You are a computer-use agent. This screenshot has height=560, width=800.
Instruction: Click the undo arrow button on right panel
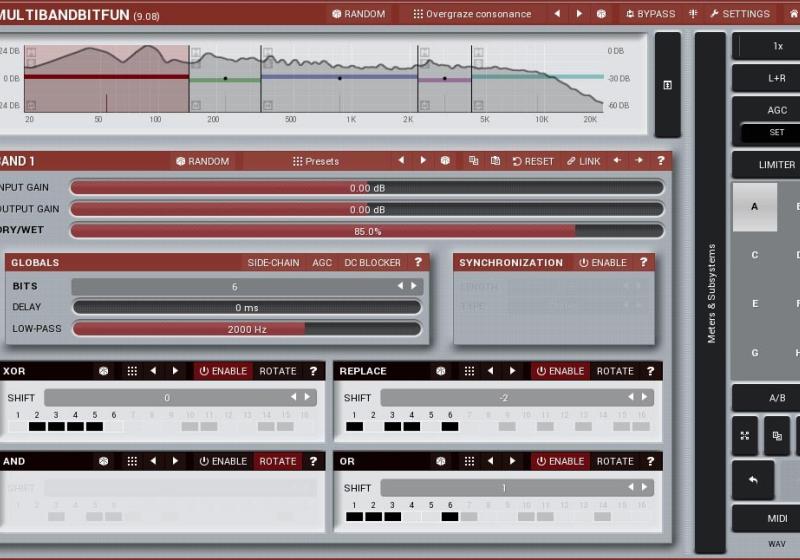click(x=752, y=480)
